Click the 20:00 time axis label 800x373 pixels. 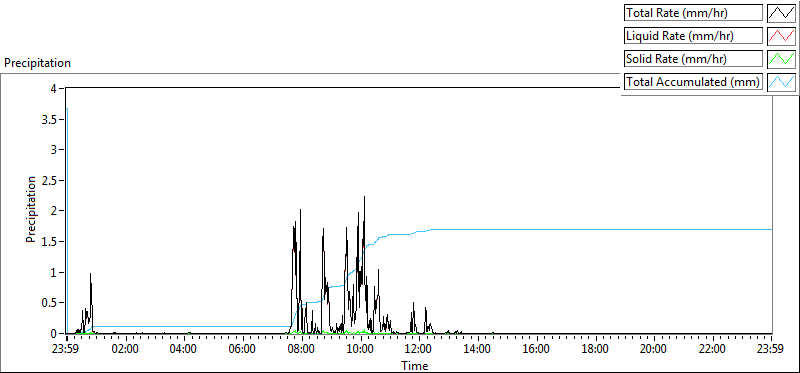(654, 349)
